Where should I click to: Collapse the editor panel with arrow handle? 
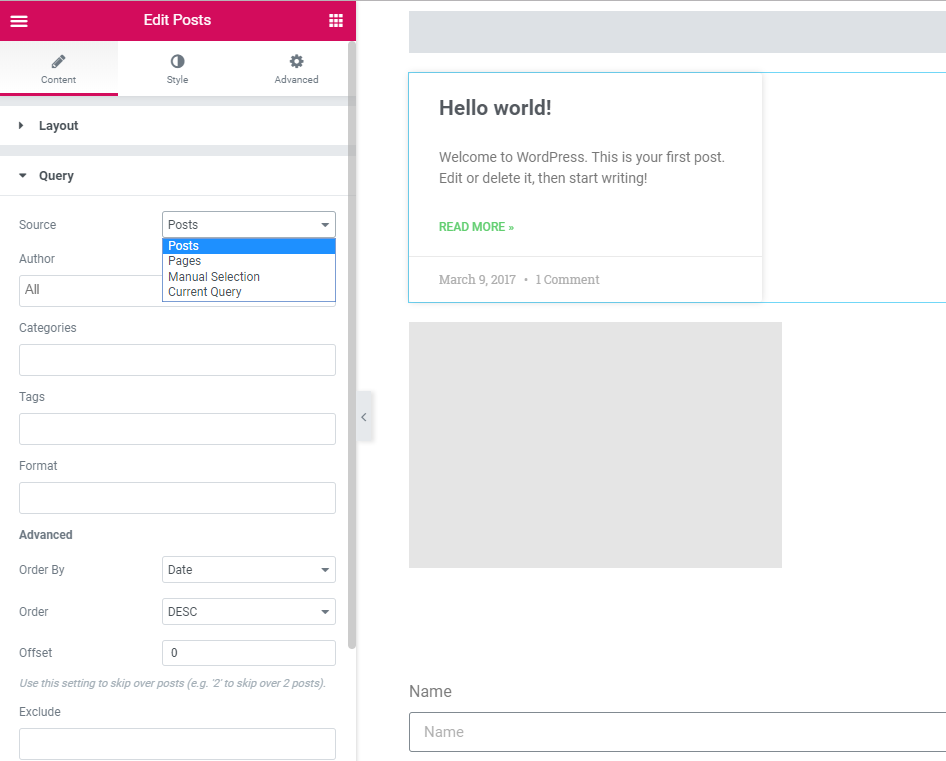(364, 417)
